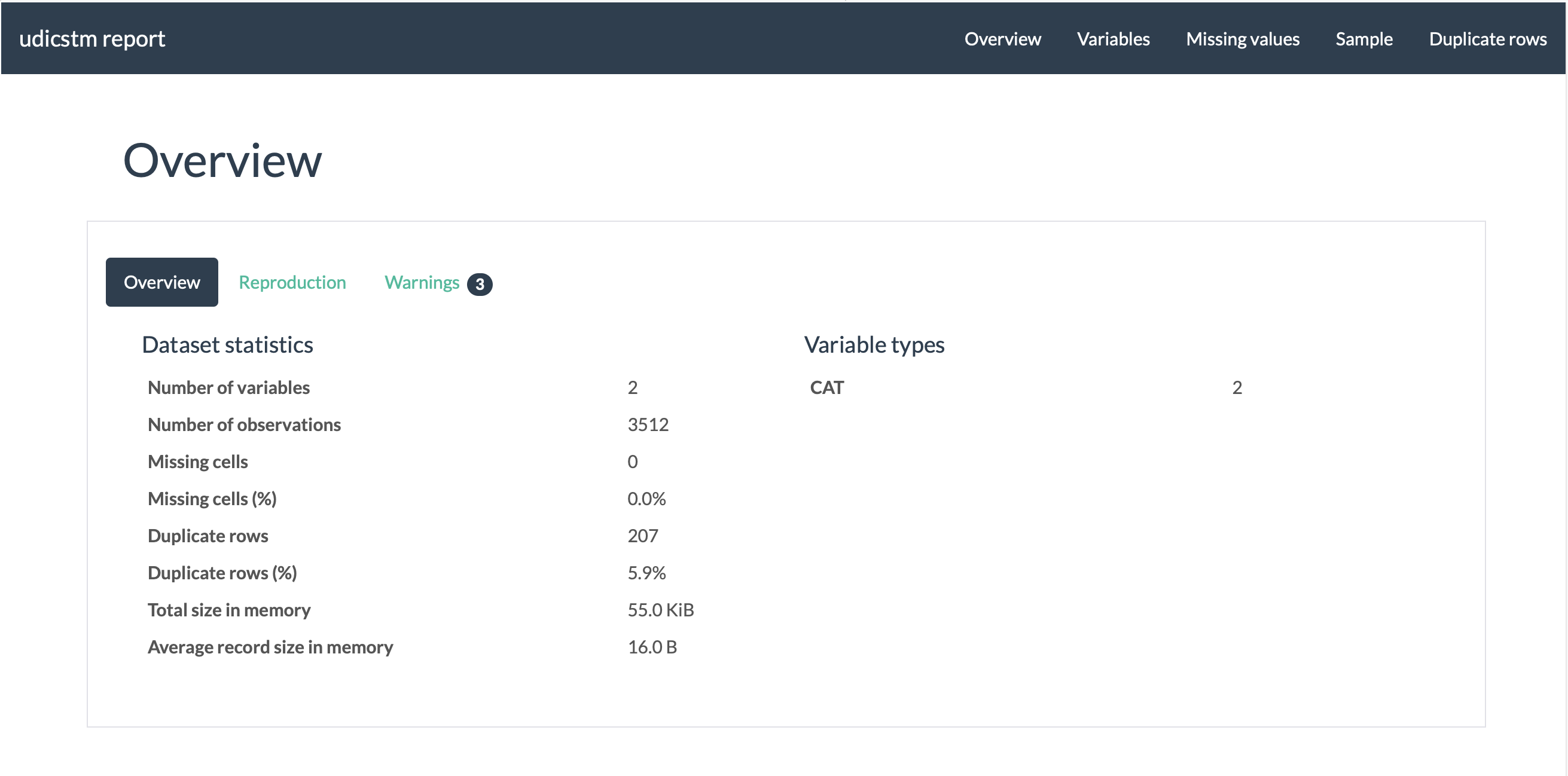Go to Variables section in navbar
Image resolution: width=1568 pixels, height=776 pixels.
[x=1113, y=39]
